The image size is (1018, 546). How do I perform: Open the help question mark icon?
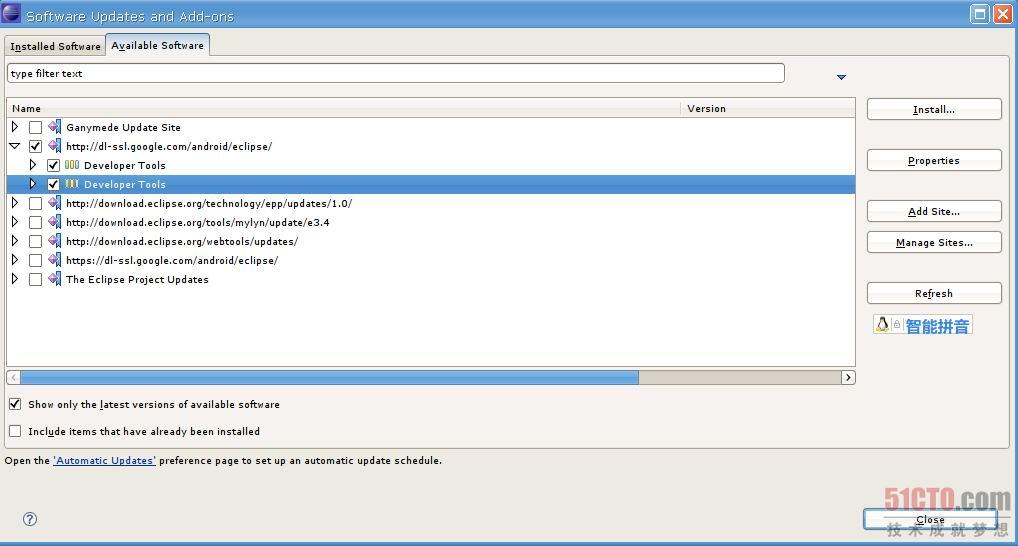[30, 519]
